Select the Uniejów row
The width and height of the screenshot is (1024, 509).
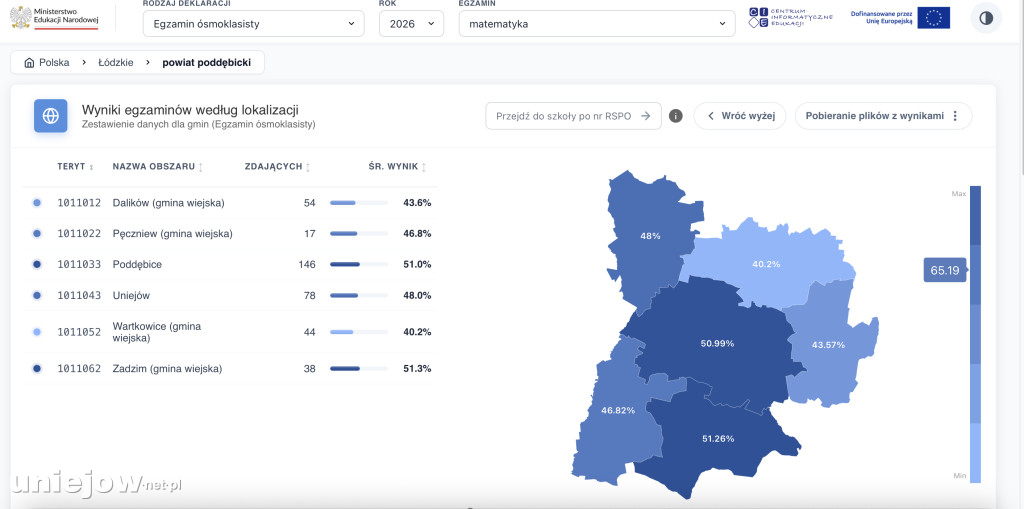[231, 295]
